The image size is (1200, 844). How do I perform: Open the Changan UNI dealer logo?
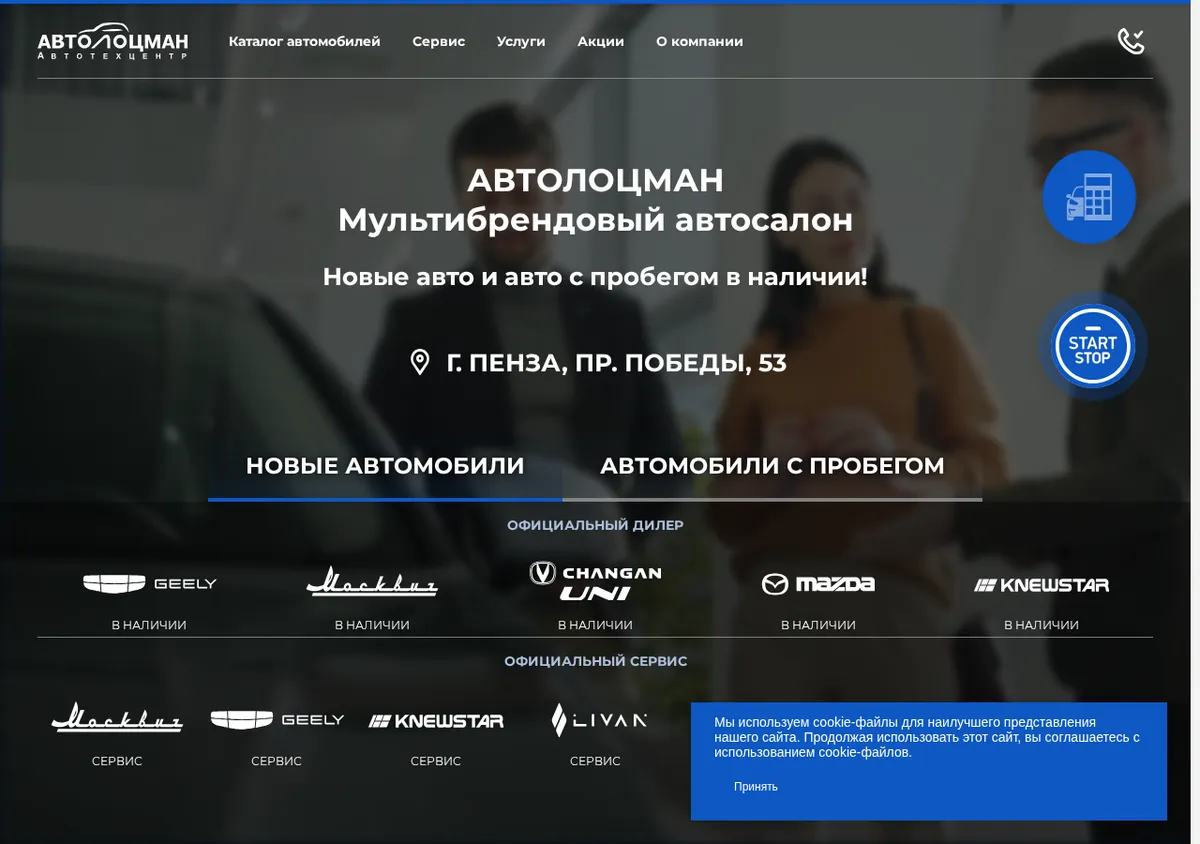pyautogui.click(x=595, y=580)
